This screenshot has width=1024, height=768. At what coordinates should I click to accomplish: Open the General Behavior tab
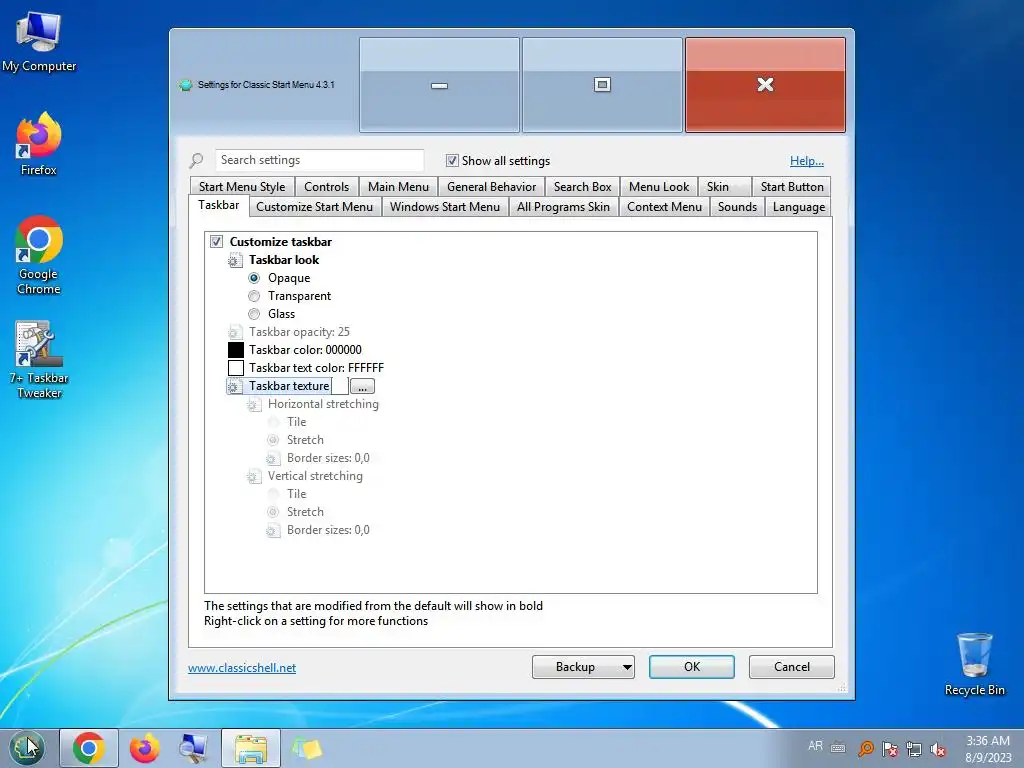[491, 187]
